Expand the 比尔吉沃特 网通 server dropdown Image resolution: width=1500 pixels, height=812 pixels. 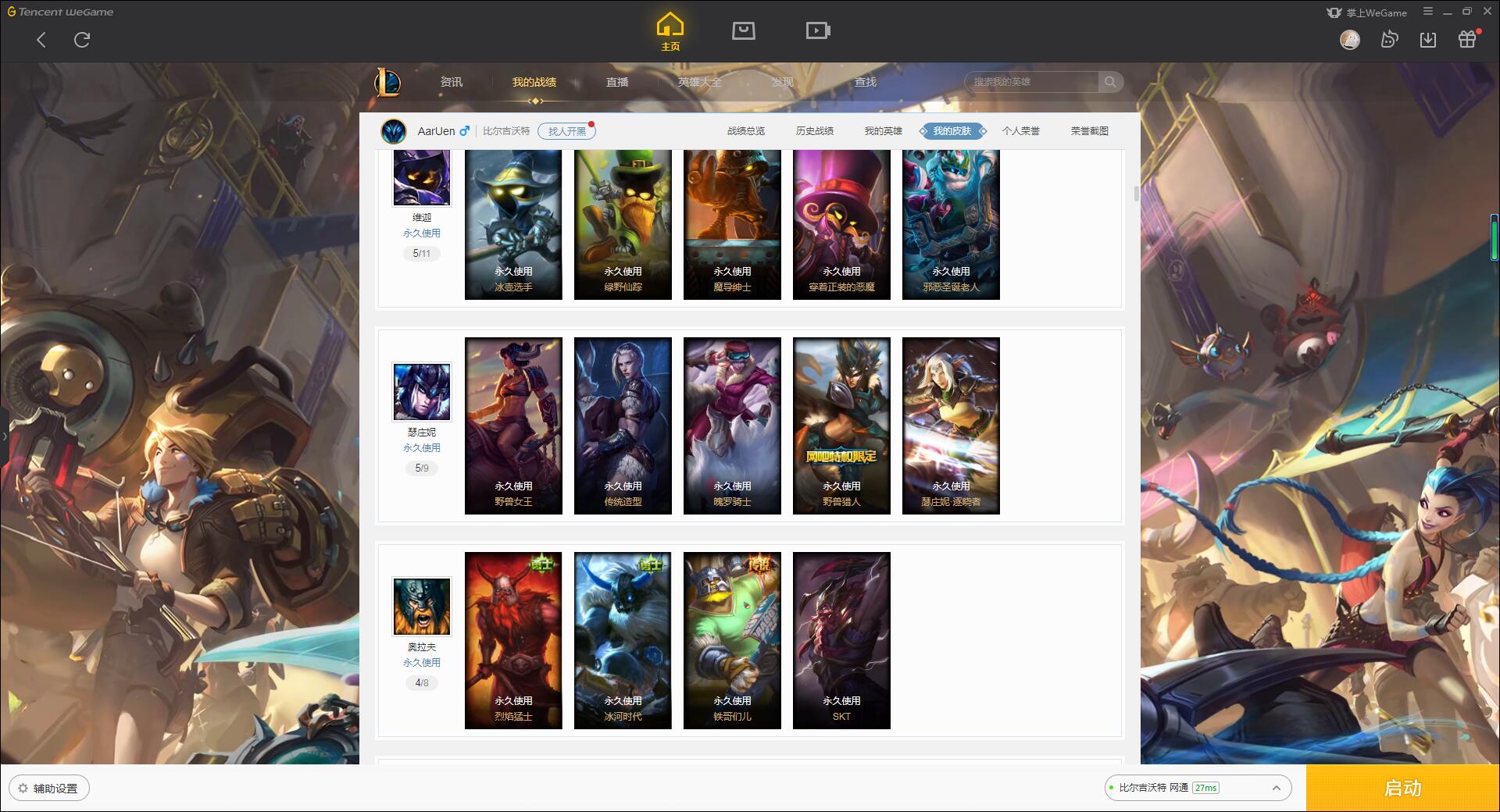click(1198, 788)
